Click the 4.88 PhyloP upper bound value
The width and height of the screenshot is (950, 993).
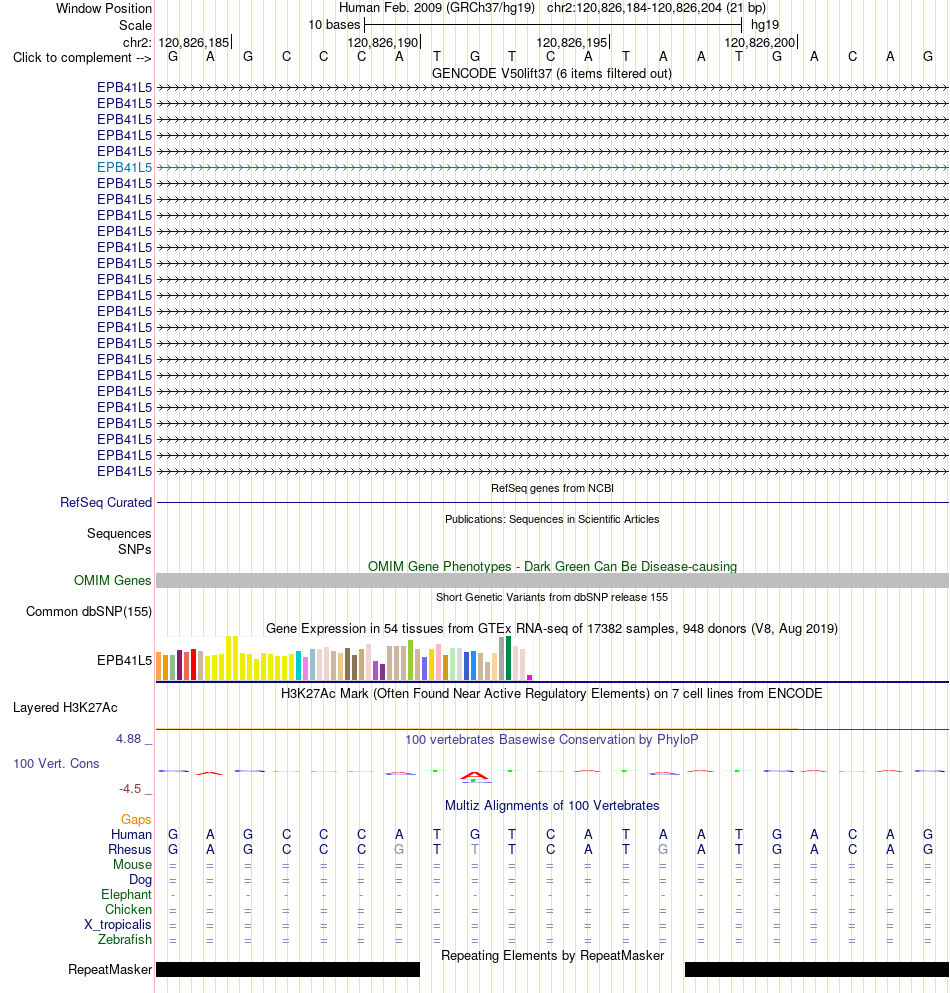(129, 738)
